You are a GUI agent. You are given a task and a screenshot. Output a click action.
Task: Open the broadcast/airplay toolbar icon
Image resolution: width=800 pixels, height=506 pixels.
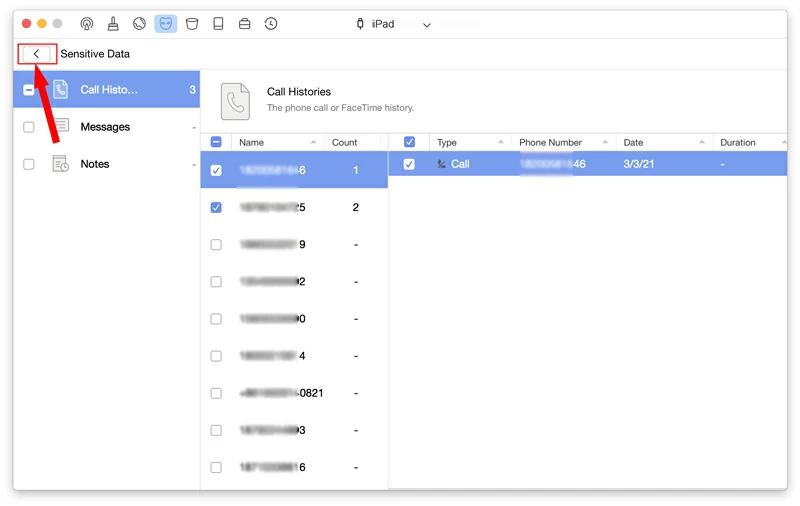pos(87,24)
